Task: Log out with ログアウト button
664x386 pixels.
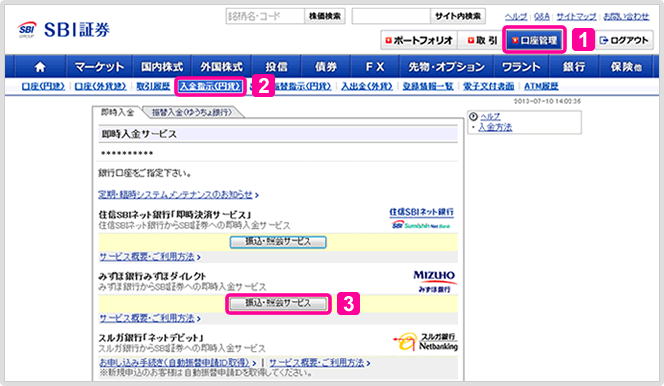Action: tap(624, 41)
